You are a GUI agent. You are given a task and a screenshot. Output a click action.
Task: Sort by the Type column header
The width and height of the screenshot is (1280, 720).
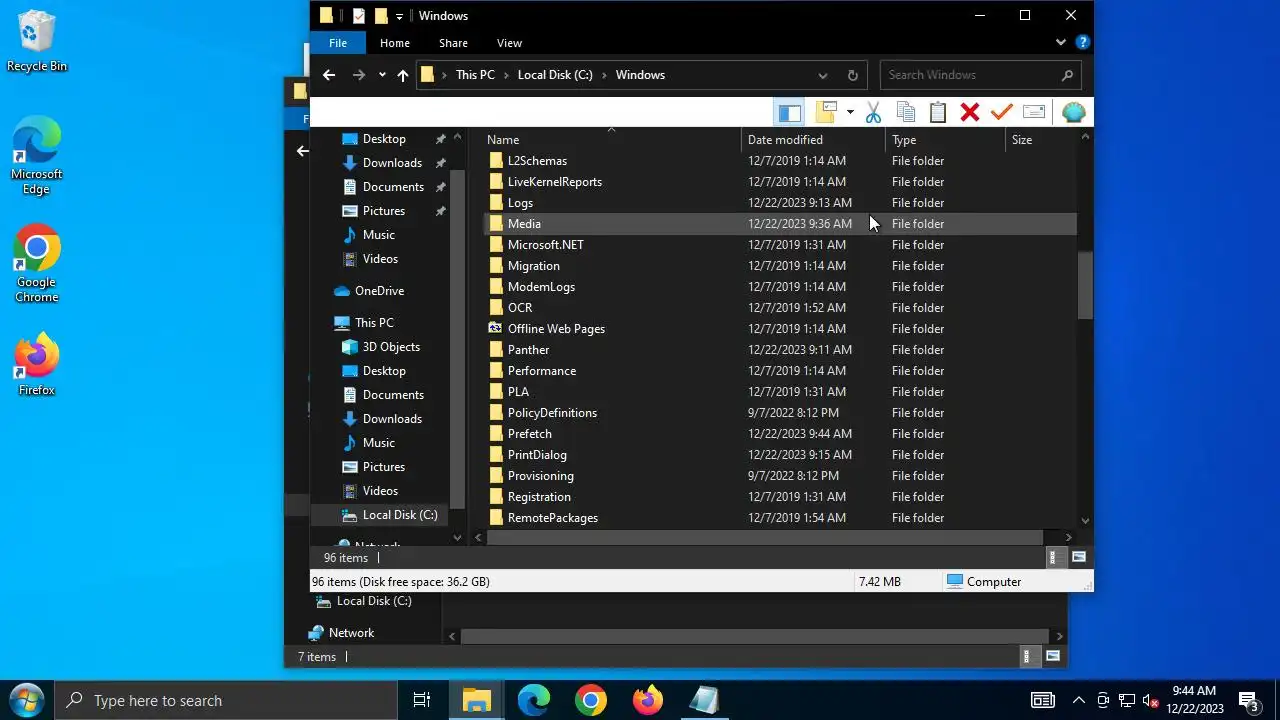point(946,140)
